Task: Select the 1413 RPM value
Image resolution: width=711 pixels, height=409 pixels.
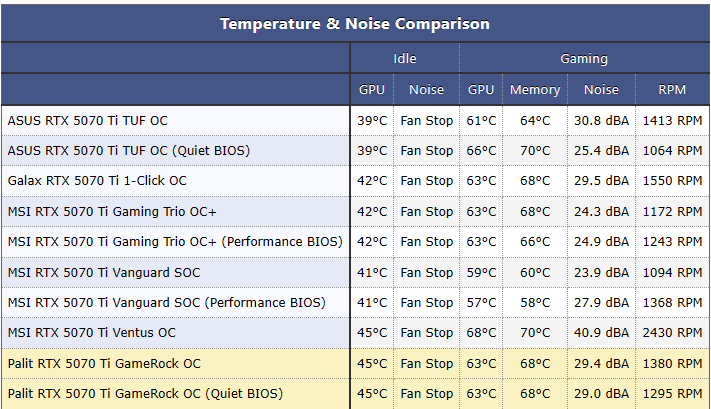Action: pos(672,121)
